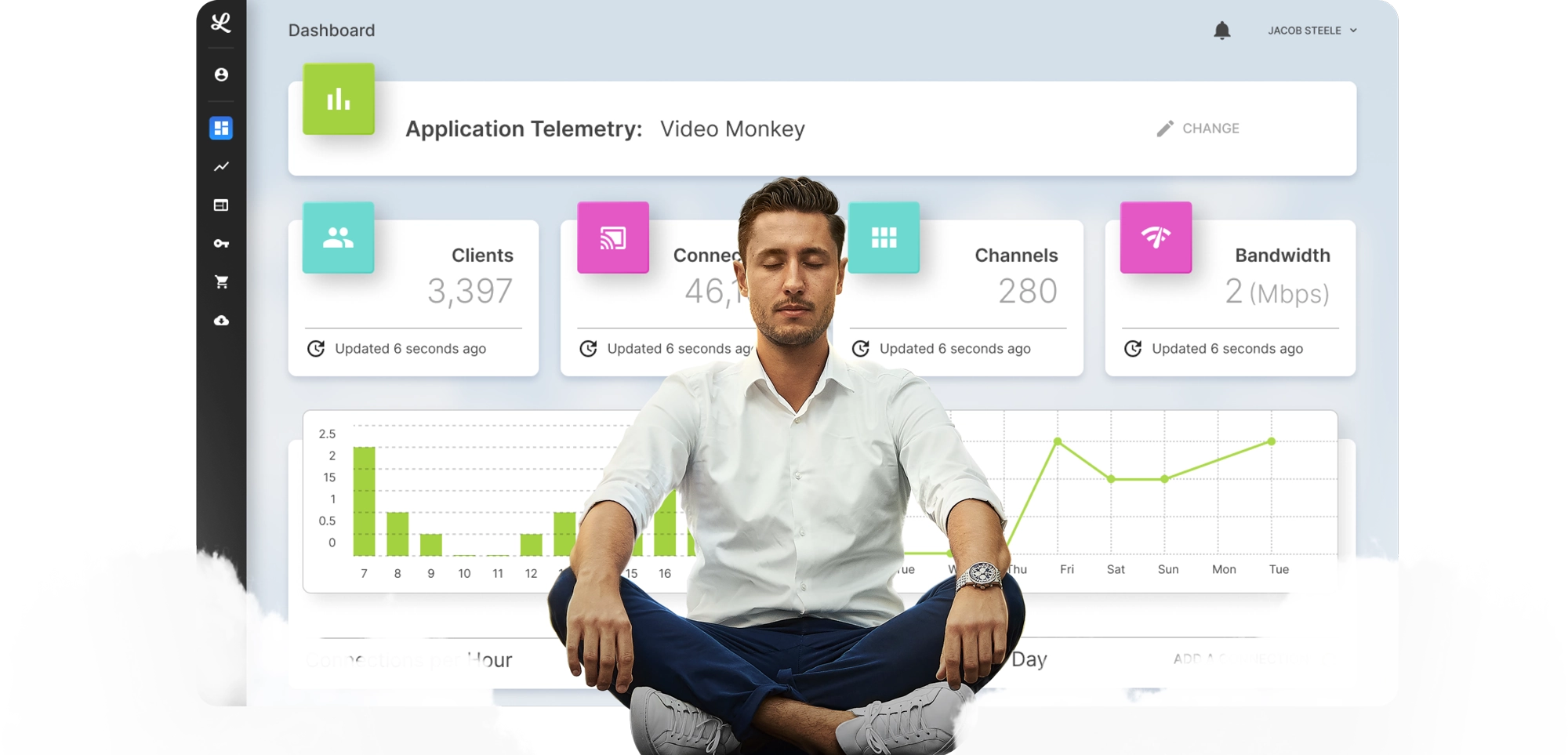Click Updated 6 seconds ago in Clients card
Image resolution: width=1568 pixels, height=755 pixels.
click(x=410, y=349)
